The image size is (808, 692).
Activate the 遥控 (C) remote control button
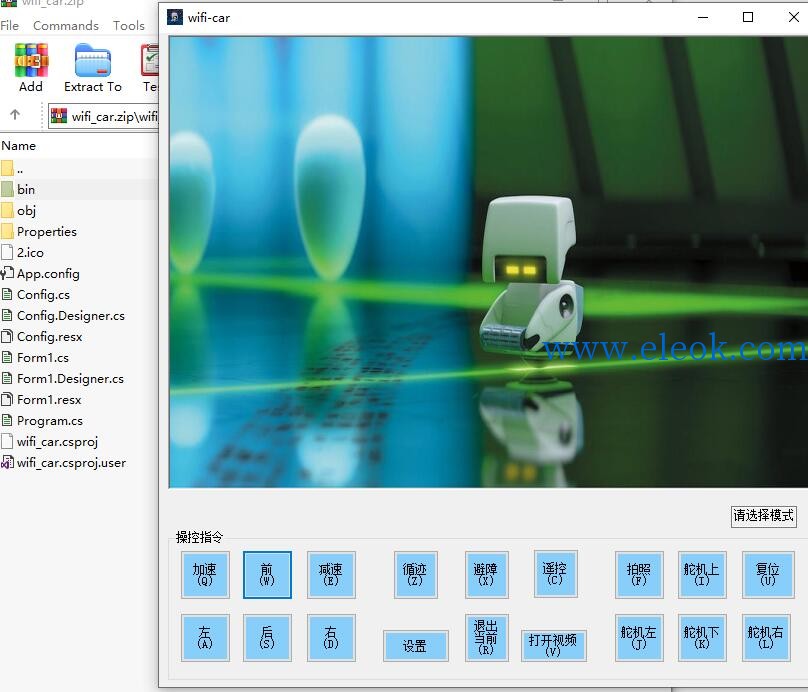(555, 573)
